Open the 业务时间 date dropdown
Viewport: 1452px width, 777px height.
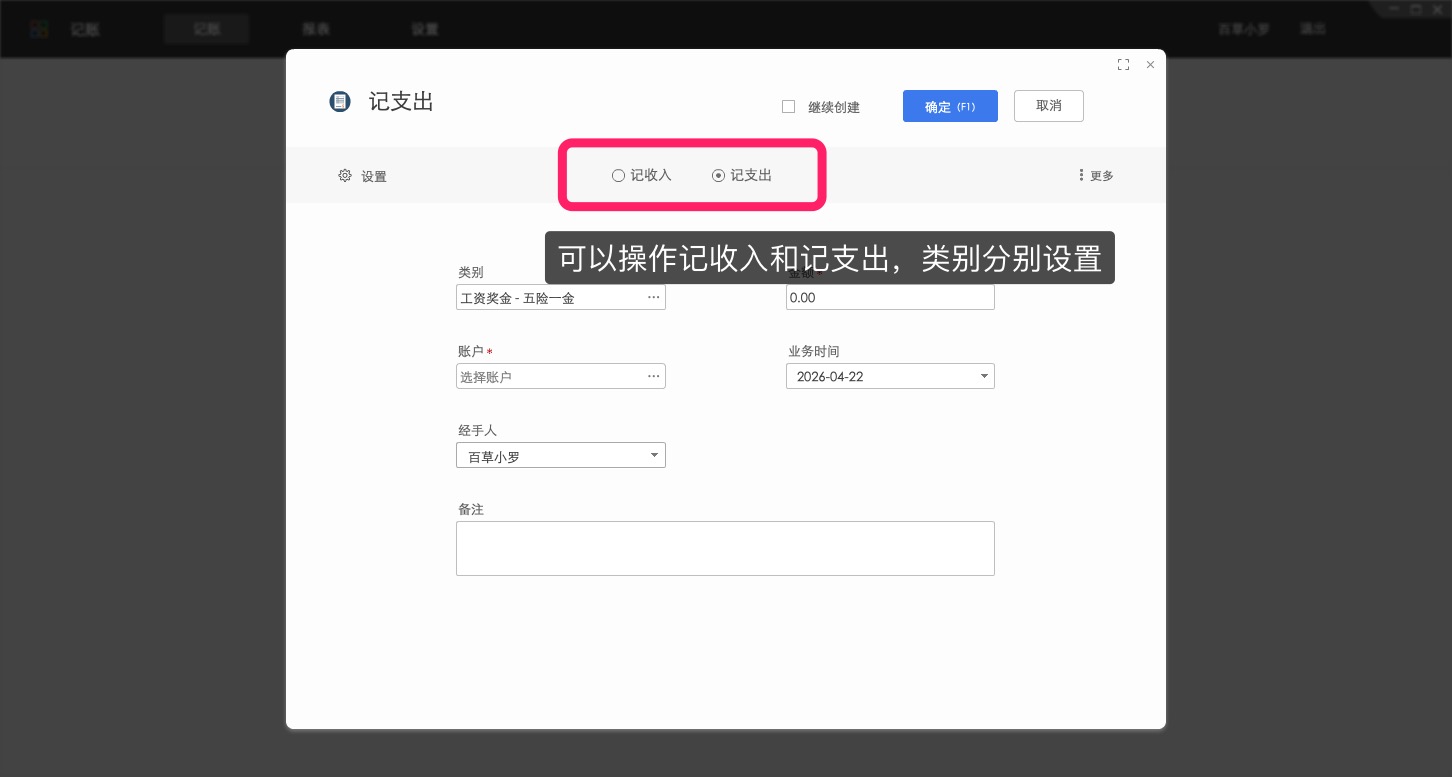coord(985,377)
